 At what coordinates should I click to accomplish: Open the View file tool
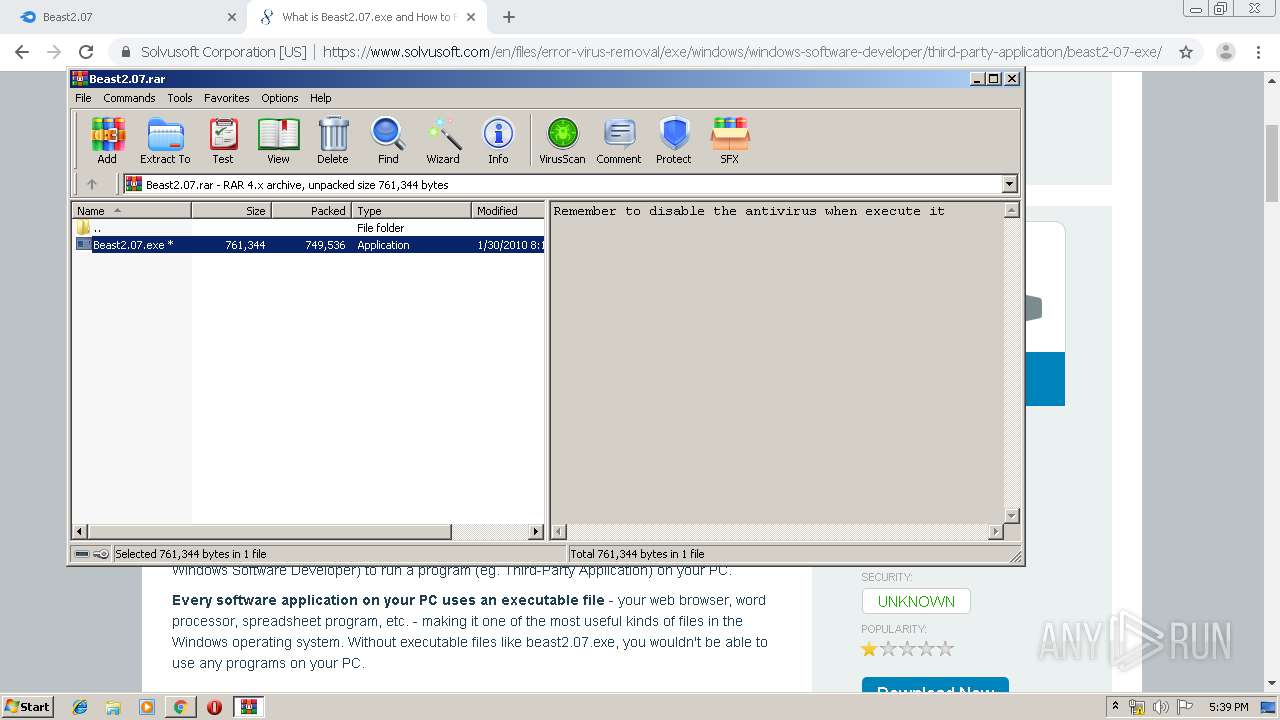278,140
